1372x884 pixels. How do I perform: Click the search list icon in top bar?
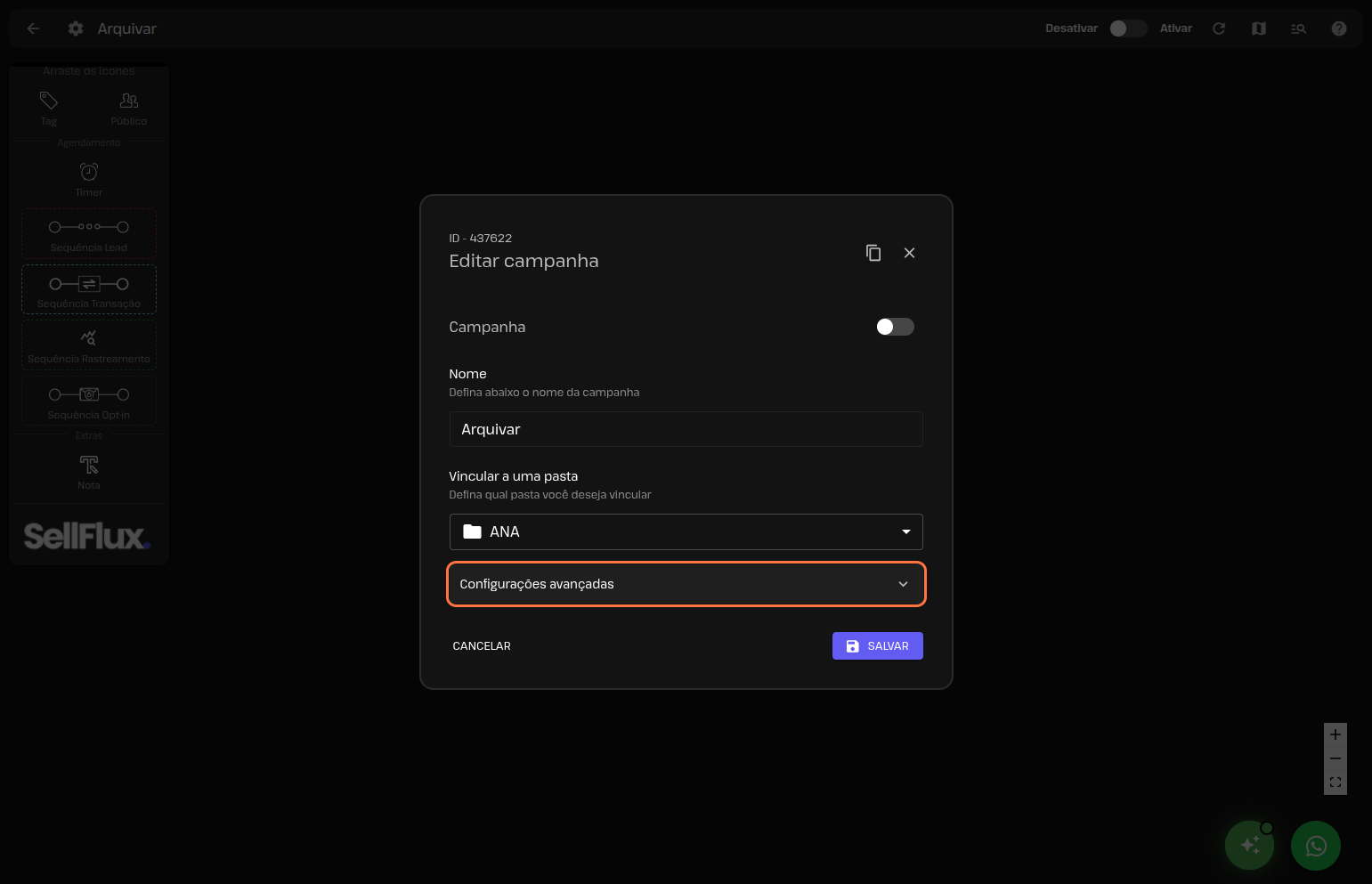click(1298, 28)
